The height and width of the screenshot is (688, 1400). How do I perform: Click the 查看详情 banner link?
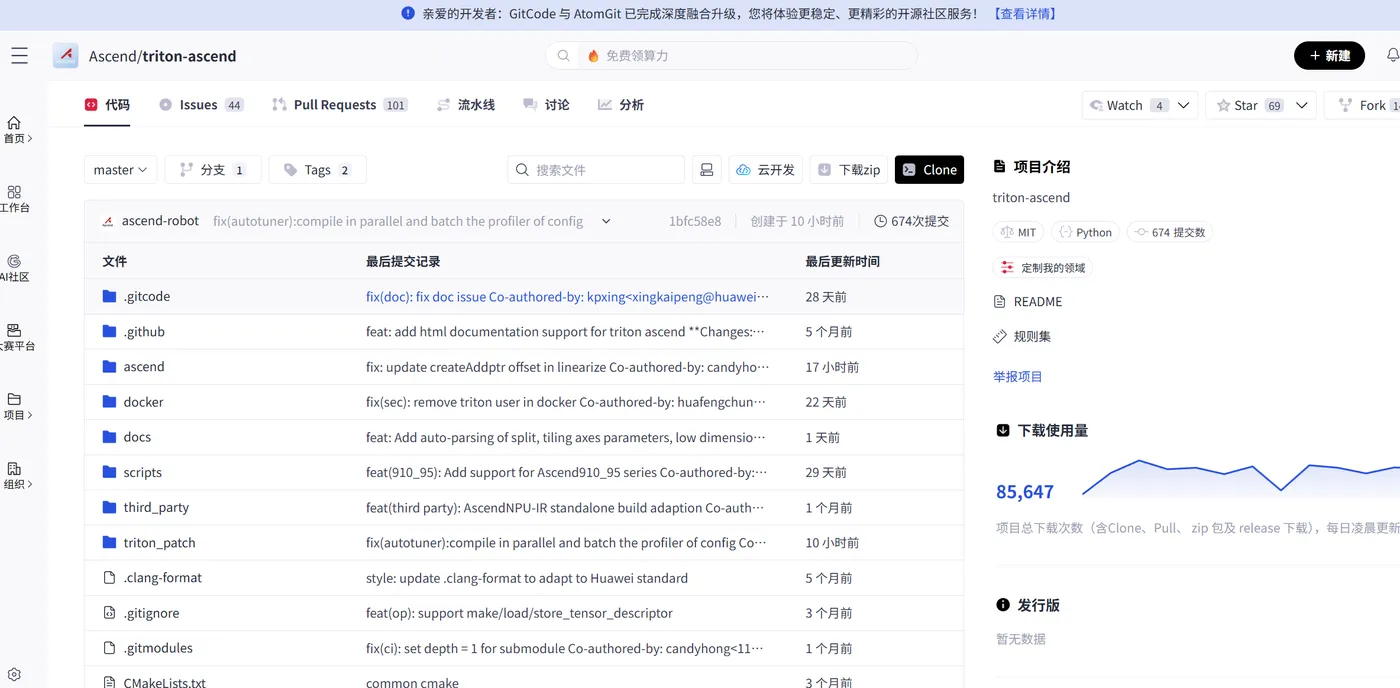[x=1025, y=14]
